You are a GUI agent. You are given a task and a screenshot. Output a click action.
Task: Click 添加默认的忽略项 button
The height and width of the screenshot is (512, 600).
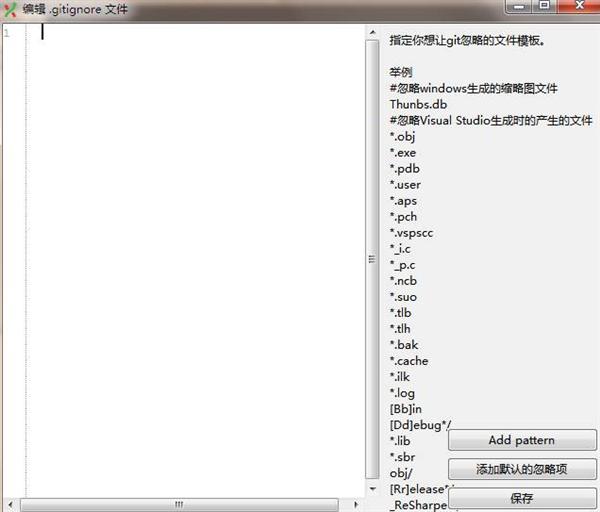click(522, 469)
